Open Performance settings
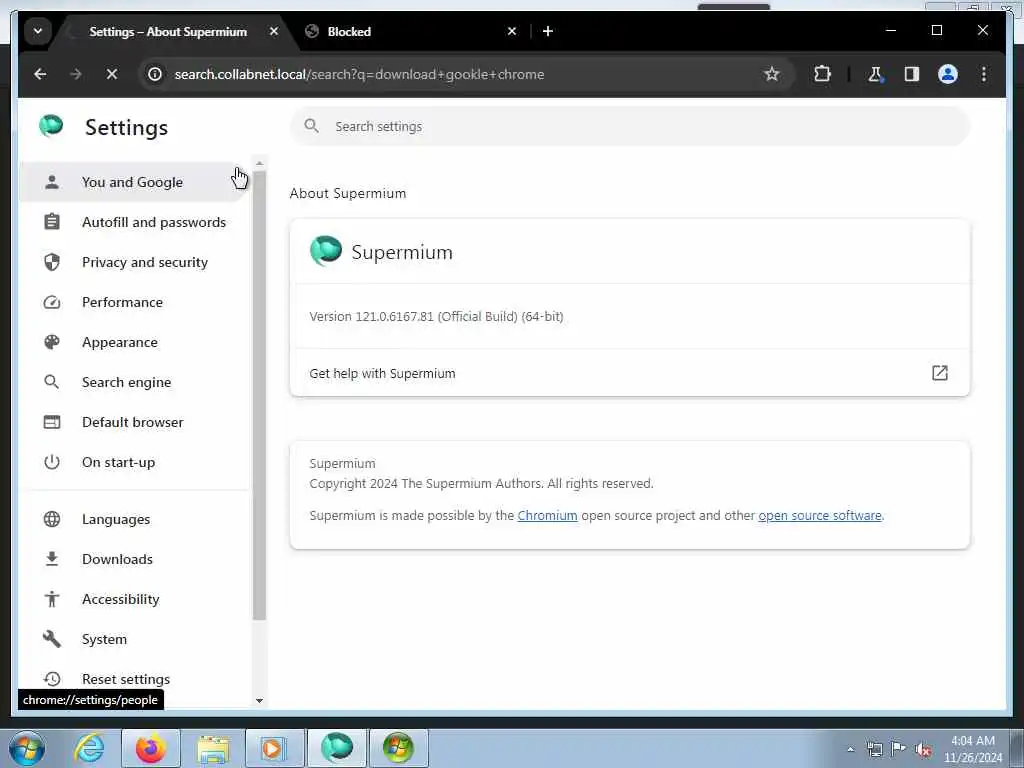The width and height of the screenshot is (1024, 768). click(136, 302)
